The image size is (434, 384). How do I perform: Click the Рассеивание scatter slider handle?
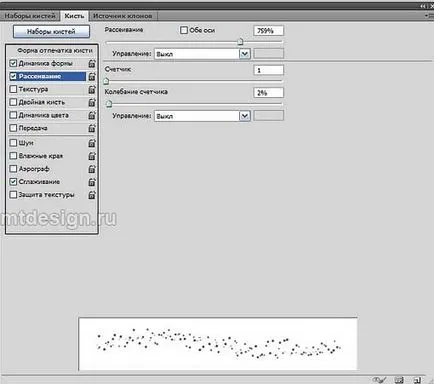pyautogui.click(x=240, y=42)
